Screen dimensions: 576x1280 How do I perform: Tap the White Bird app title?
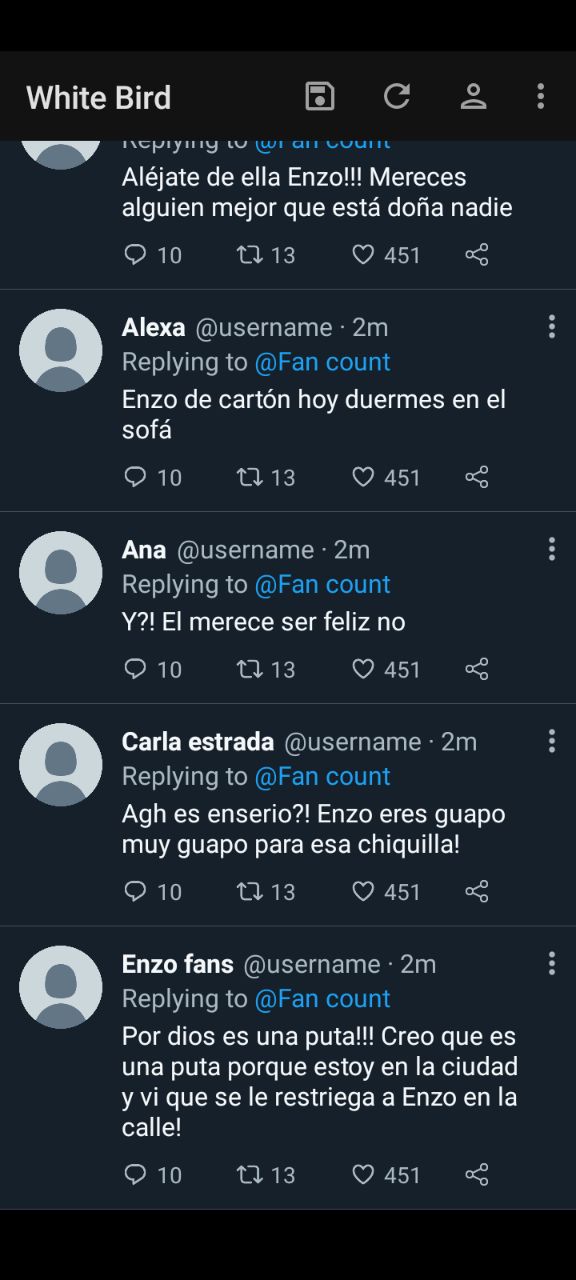point(99,97)
